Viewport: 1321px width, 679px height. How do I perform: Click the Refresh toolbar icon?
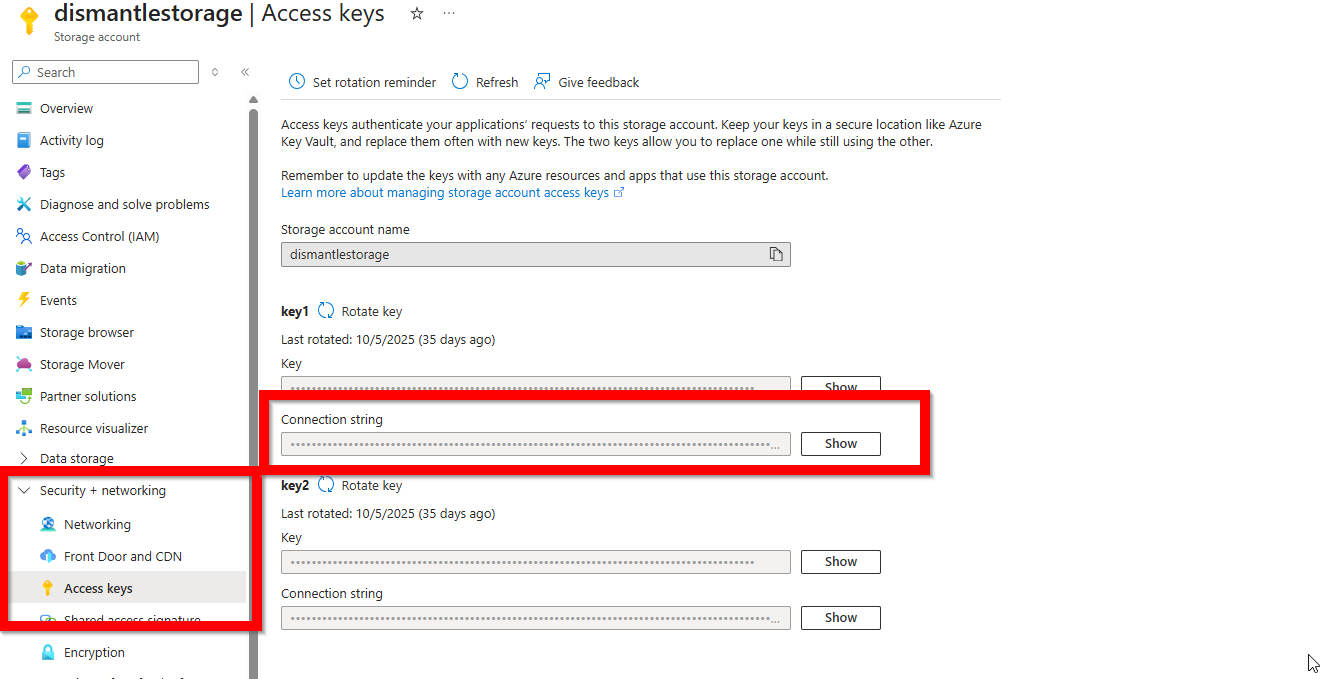(460, 82)
